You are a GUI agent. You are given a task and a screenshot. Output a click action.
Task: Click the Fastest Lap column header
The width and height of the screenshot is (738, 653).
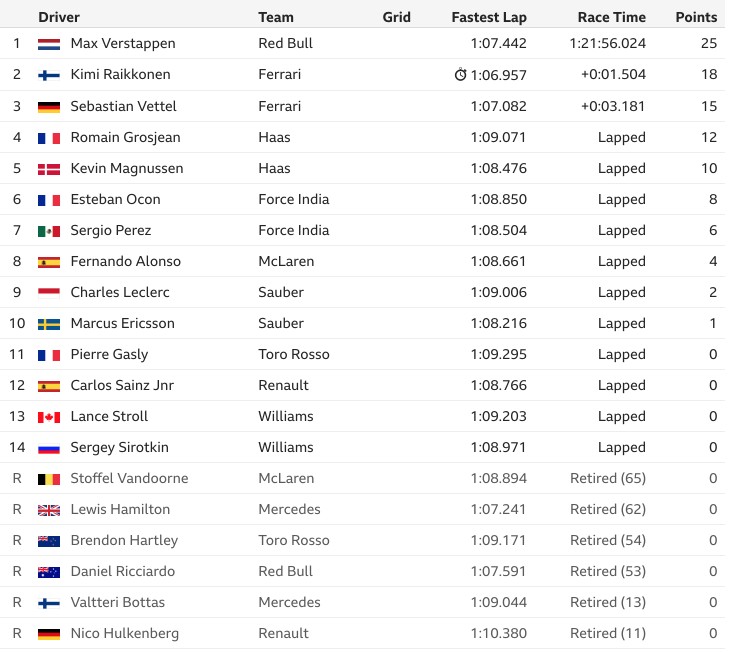(x=489, y=17)
